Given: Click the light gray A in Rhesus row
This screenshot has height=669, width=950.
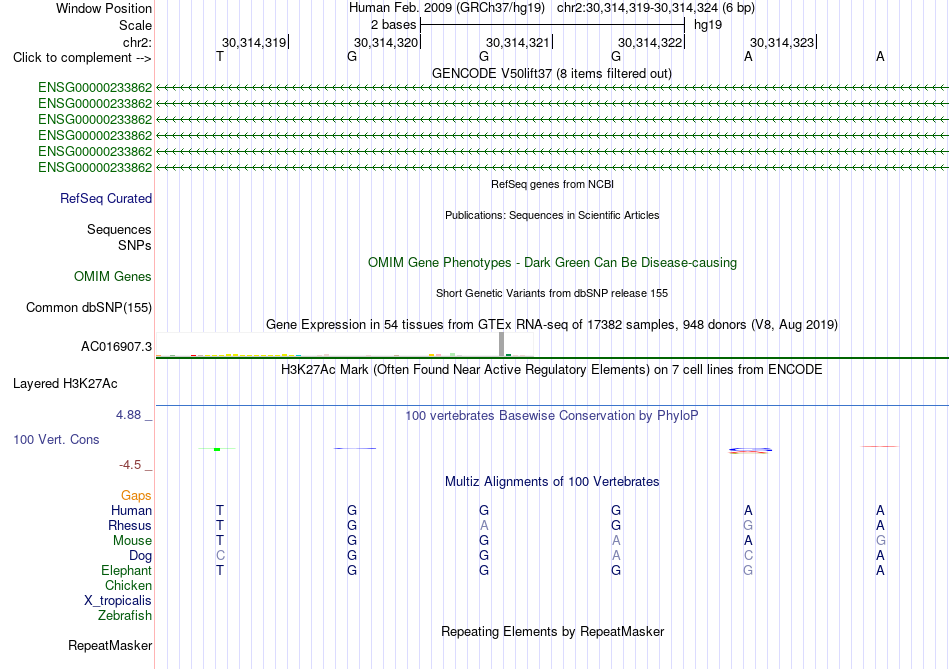Looking at the screenshot, I should click(x=484, y=525).
